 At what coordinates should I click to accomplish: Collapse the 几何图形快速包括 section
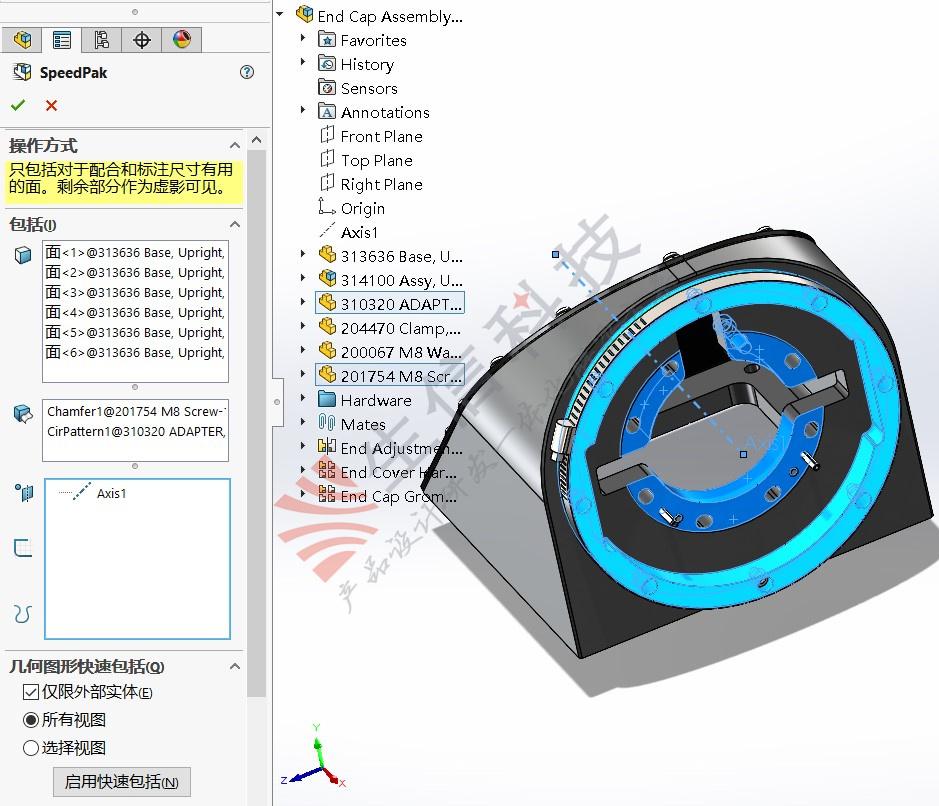tap(235, 666)
